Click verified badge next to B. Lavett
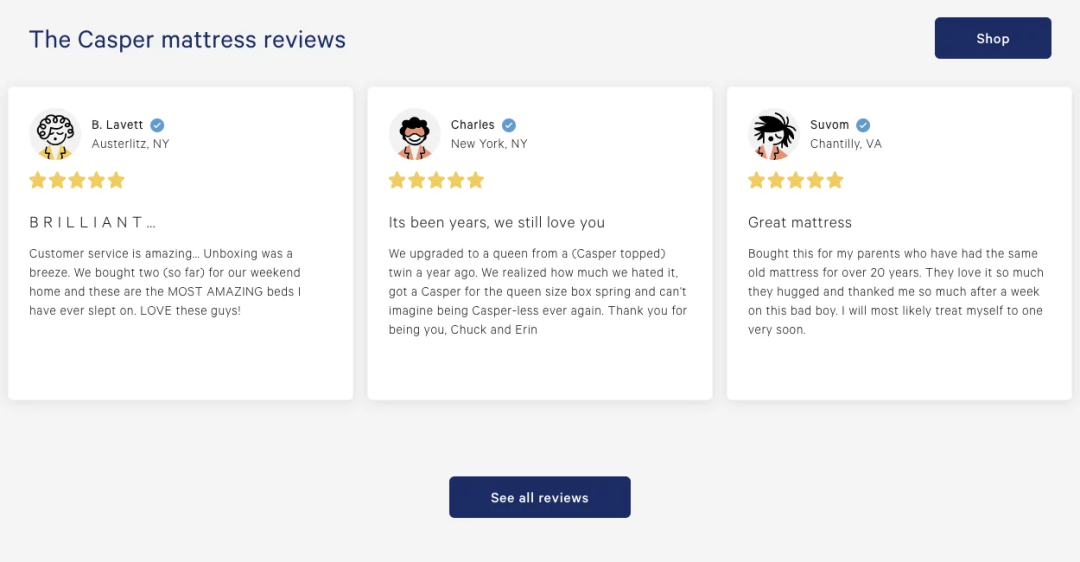 tap(157, 125)
